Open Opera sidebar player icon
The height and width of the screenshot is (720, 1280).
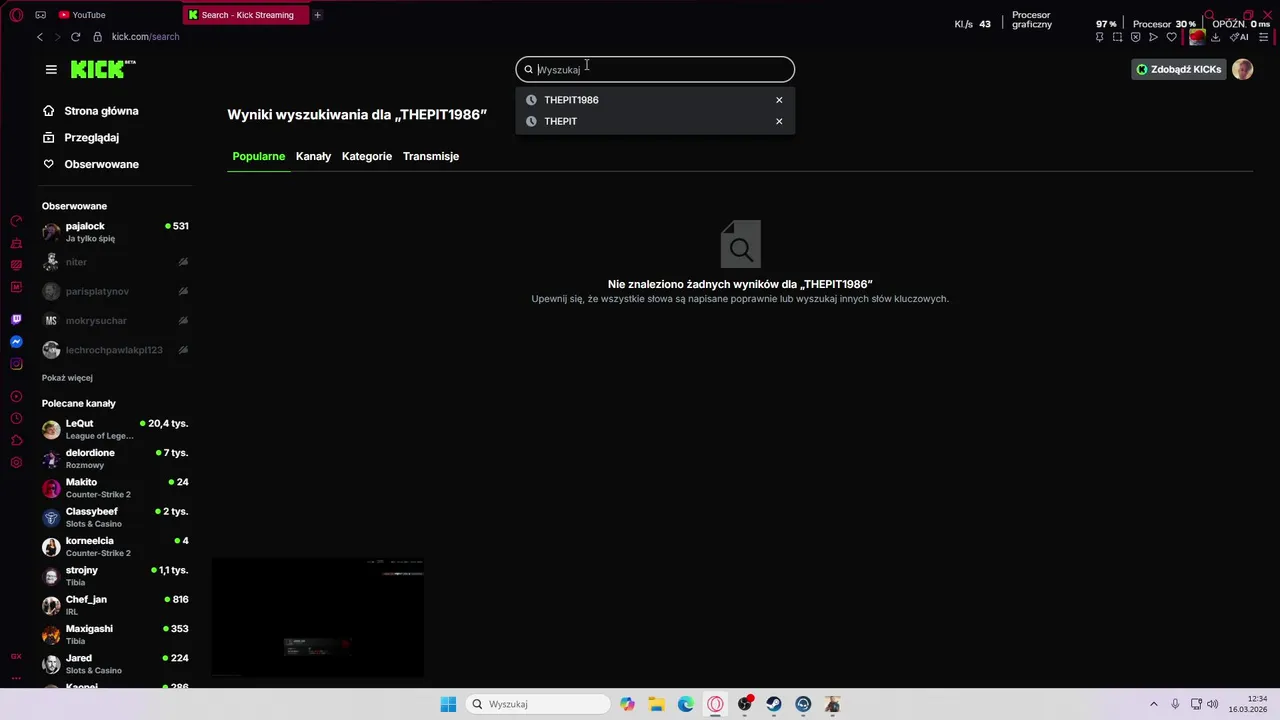point(16,397)
